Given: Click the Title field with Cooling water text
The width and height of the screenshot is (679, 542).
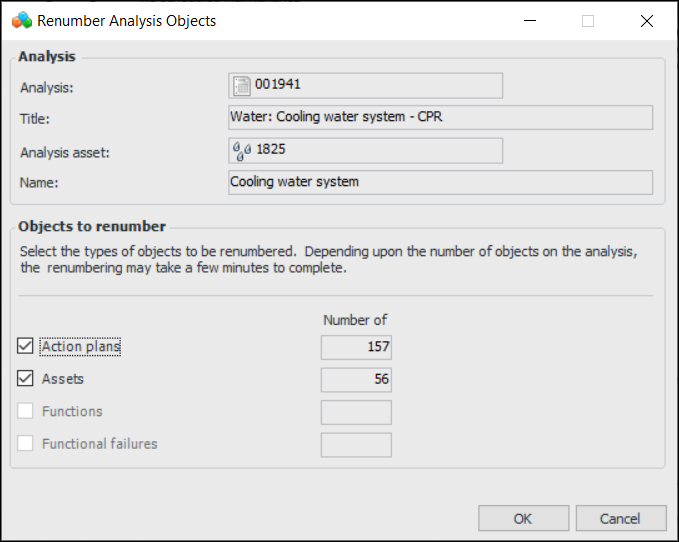Looking at the screenshot, I should tap(440, 118).
